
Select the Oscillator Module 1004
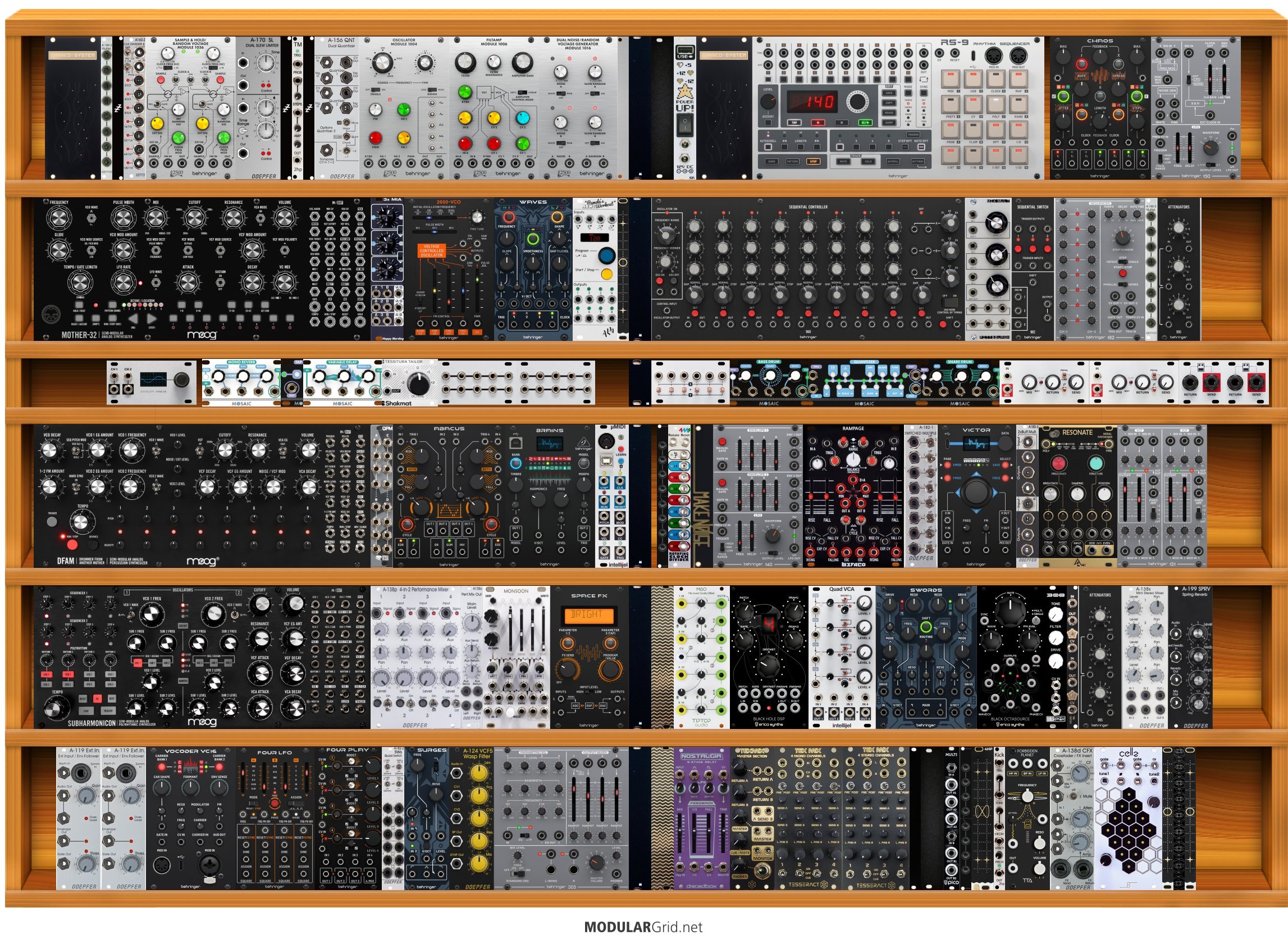coord(404,108)
